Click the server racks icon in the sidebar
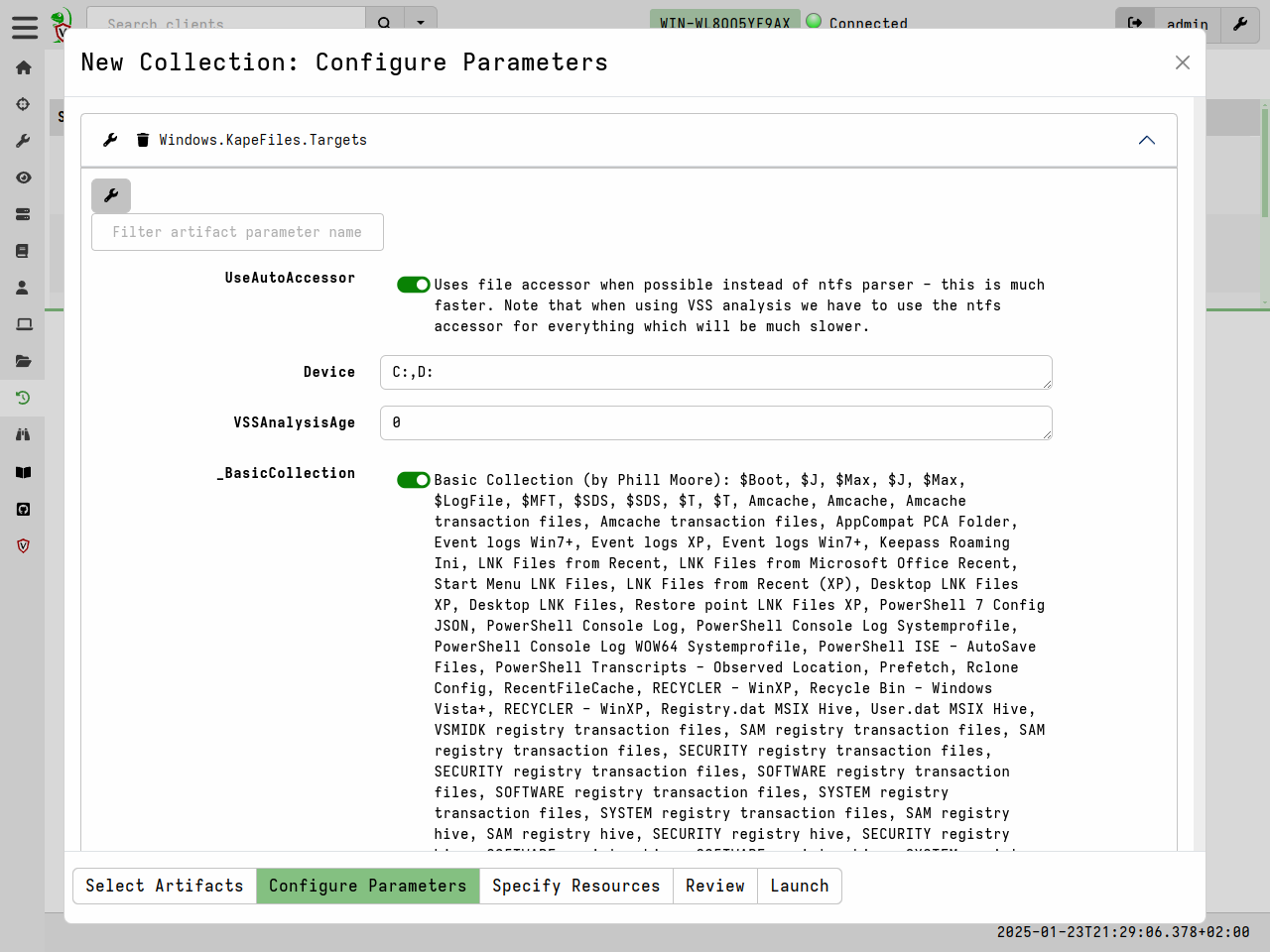This screenshot has height=952, width=1270. coord(23,213)
